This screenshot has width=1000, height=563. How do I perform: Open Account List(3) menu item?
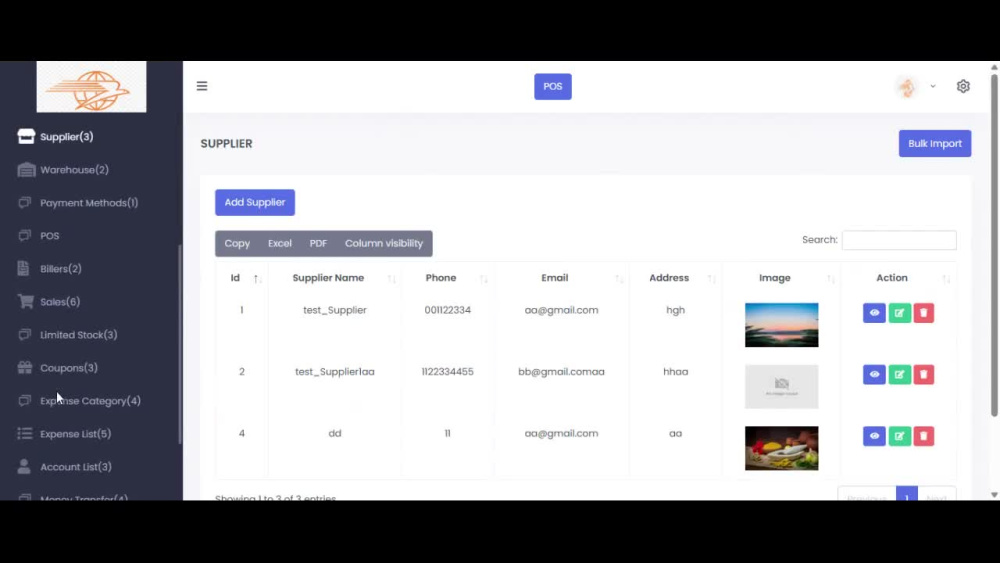pos(76,467)
